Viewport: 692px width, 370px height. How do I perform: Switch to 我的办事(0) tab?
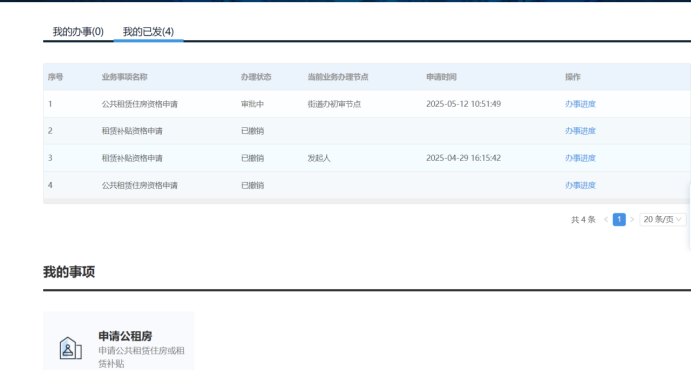coord(78,32)
